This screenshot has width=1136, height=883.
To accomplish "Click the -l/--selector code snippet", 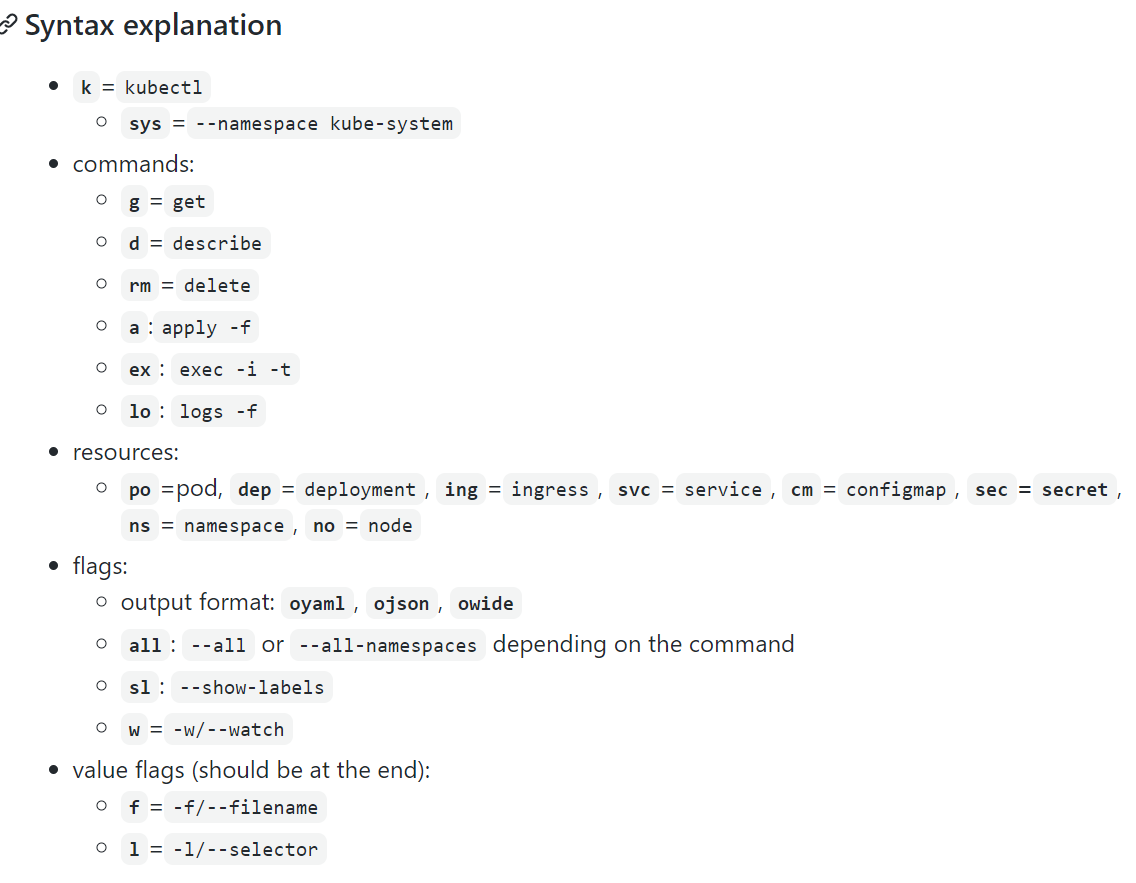I will point(245,850).
